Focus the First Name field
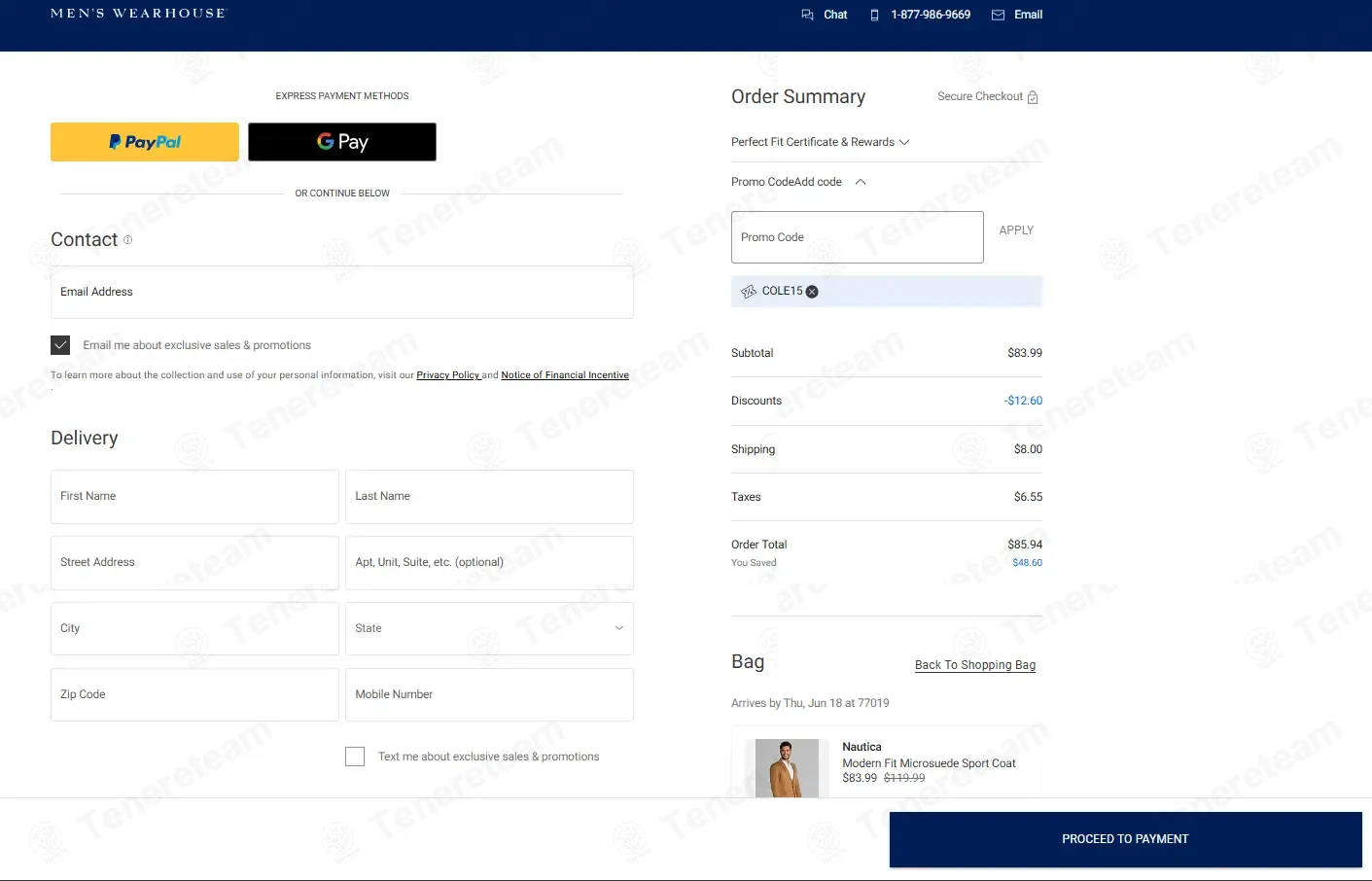Viewport: 1372px width, 881px height. coord(194,497)
